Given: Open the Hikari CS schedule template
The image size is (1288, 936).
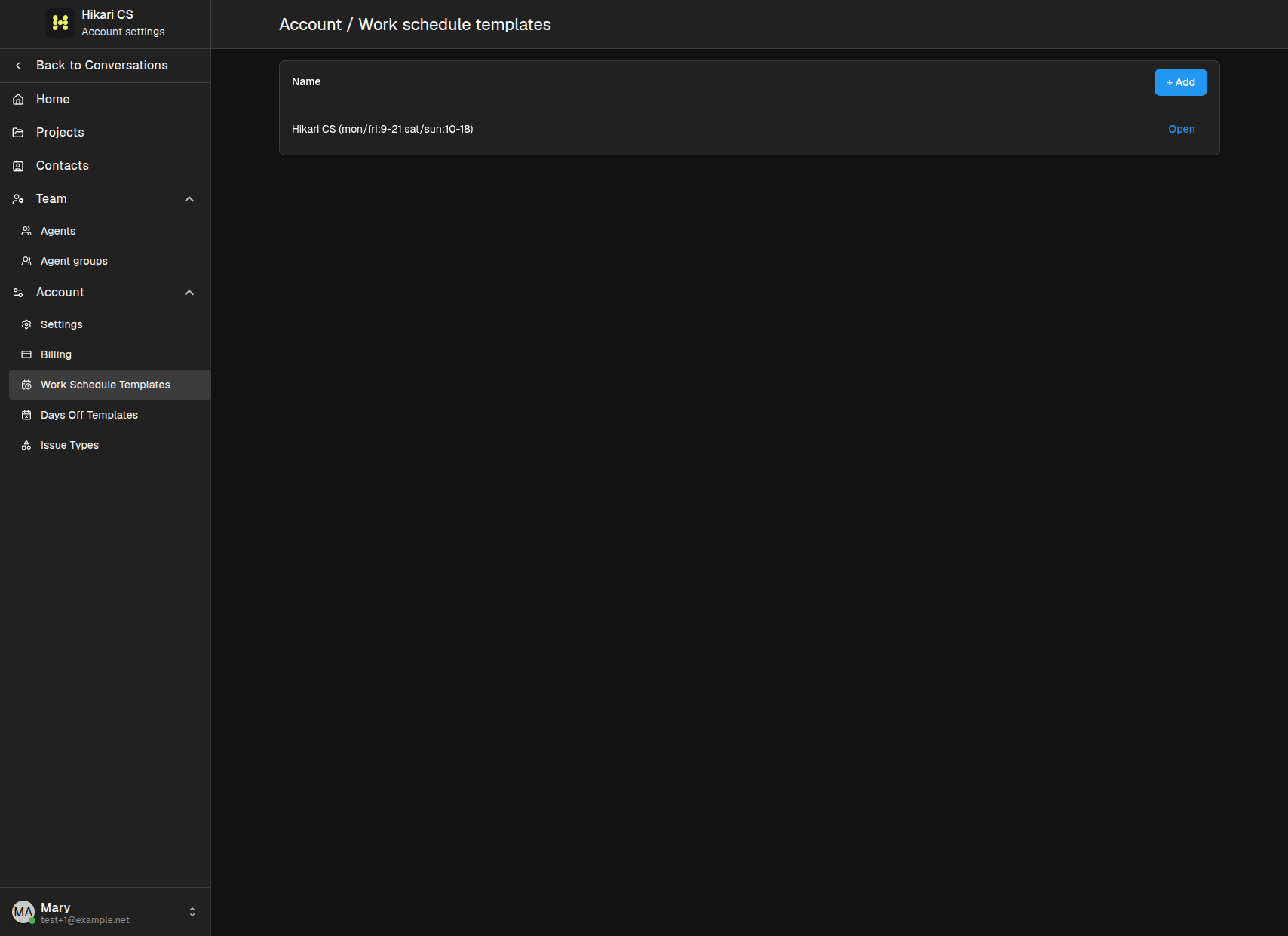Looking at the screenshot, I should click(x=1181, y=129).
